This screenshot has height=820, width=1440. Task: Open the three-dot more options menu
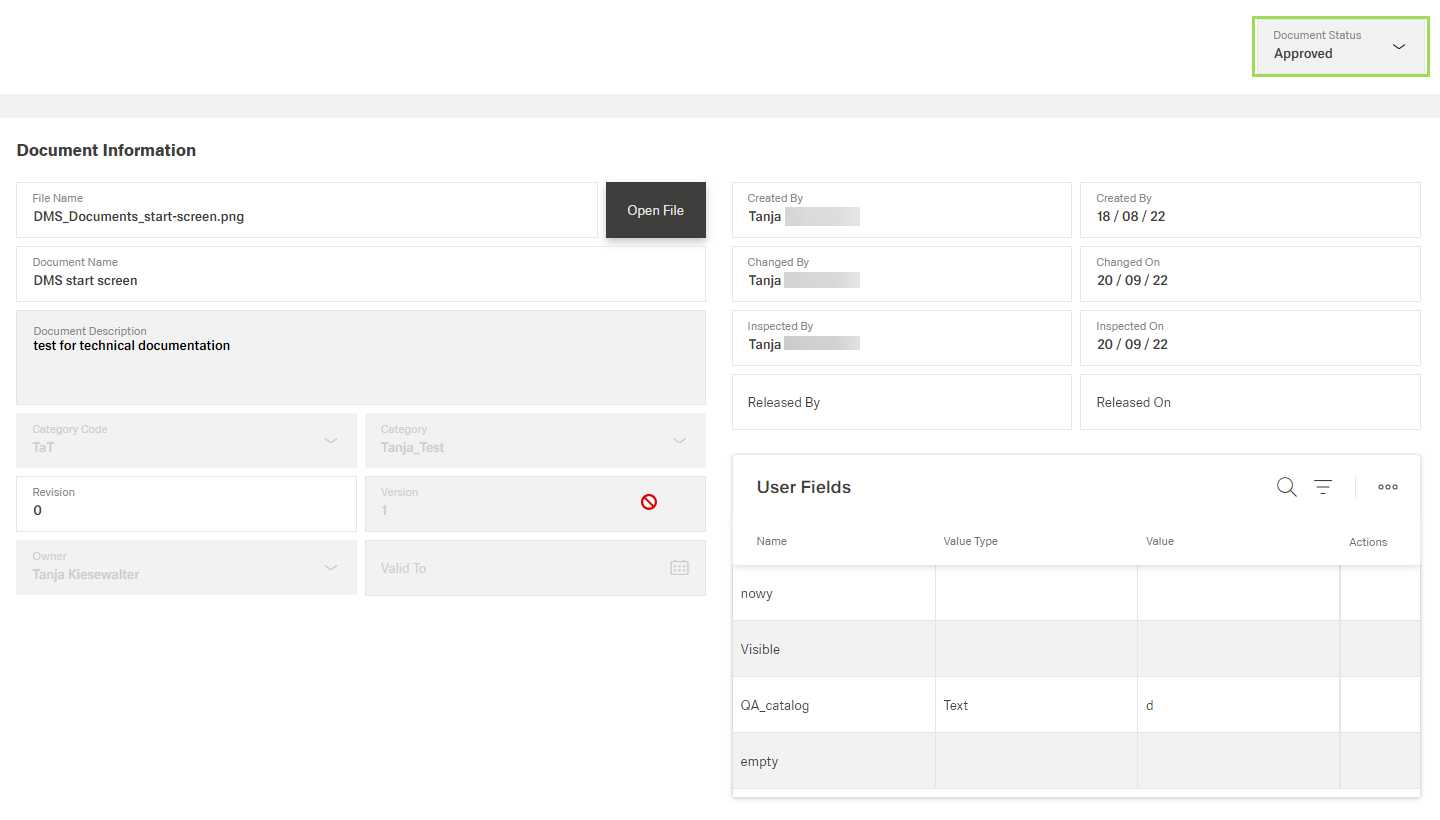pos(1388,487)
